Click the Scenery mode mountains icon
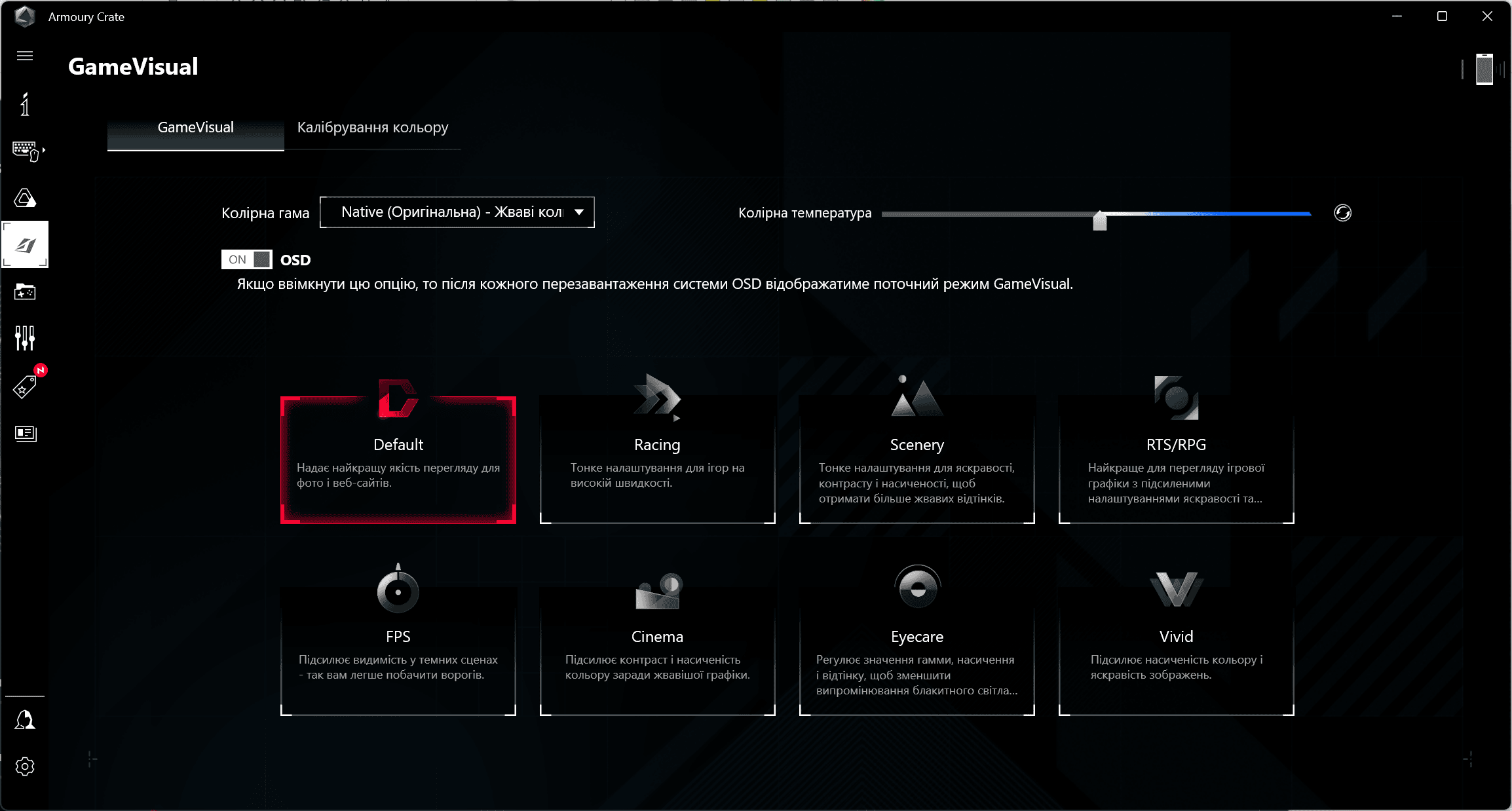The width and height of the screenshot is (1512, 811). point(917,396)
